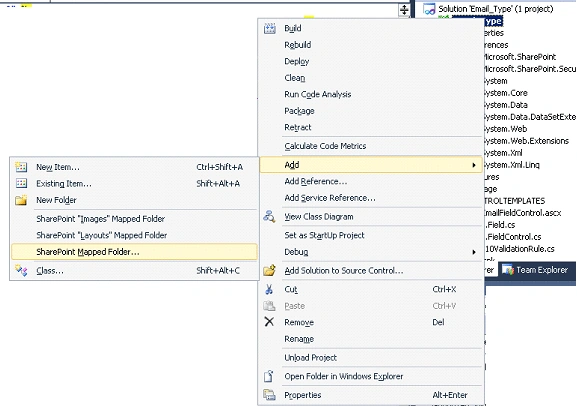This screenshot has width=577, height=406.
Task: Click the View Class Diagram icon
Action: click(269, 216)
